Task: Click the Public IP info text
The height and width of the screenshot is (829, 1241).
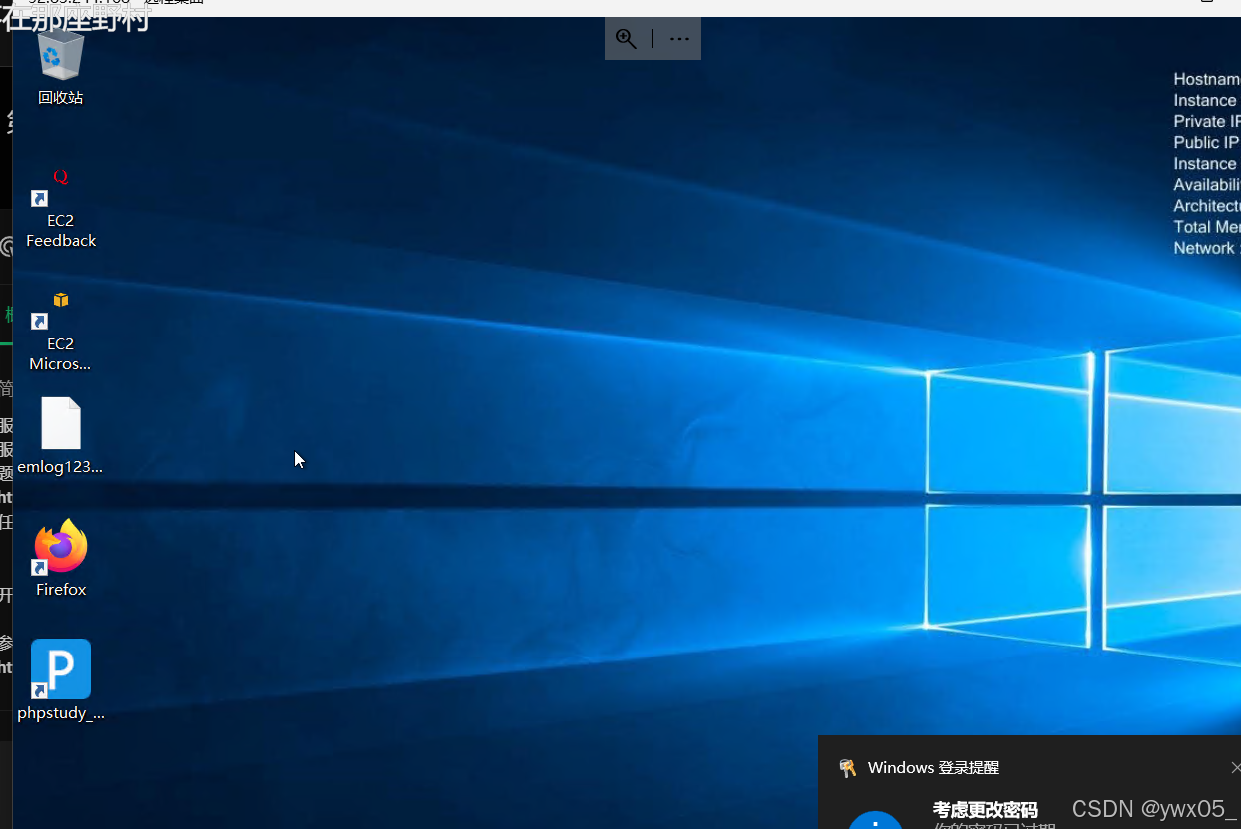Action: [1207, 142]
